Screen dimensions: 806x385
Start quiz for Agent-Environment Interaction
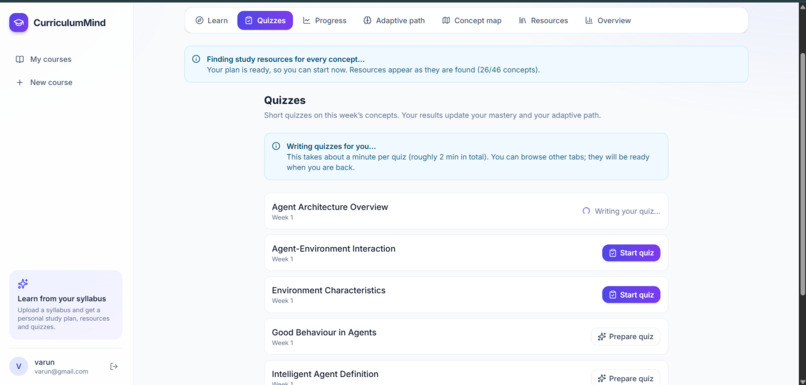pyautogui.click(x=631, y=253)
